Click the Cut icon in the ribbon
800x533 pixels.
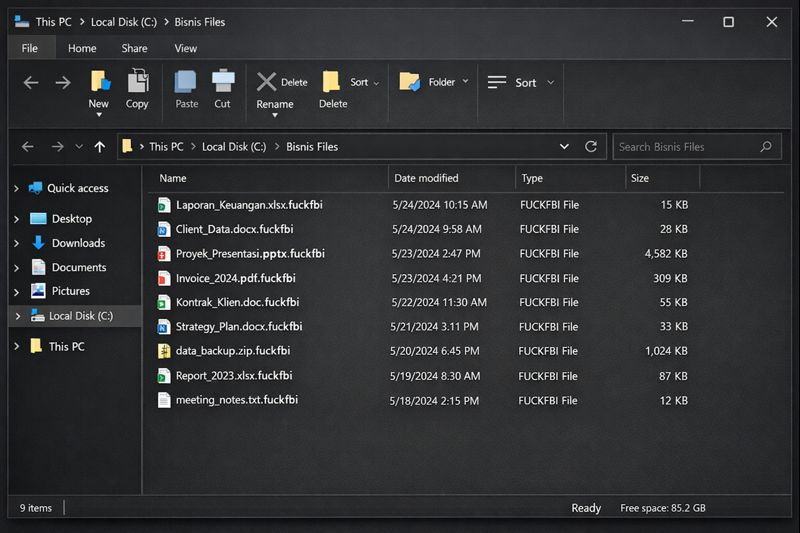coord(223,82)
